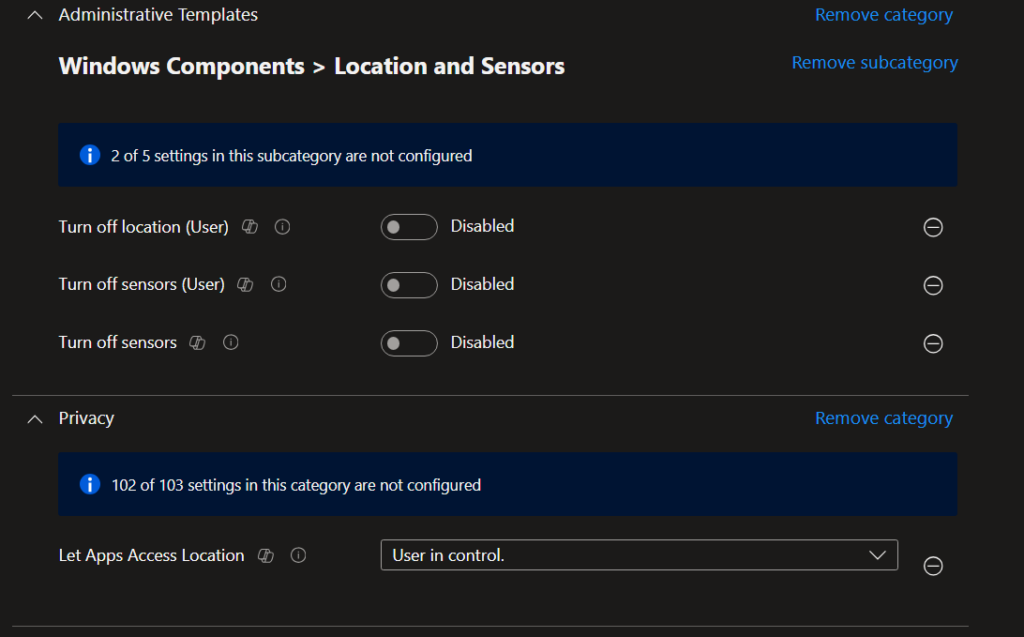Open info tooltip for Turn off location (User)
This screenshot has height=637, width=1024.
[x=282, y=227]
